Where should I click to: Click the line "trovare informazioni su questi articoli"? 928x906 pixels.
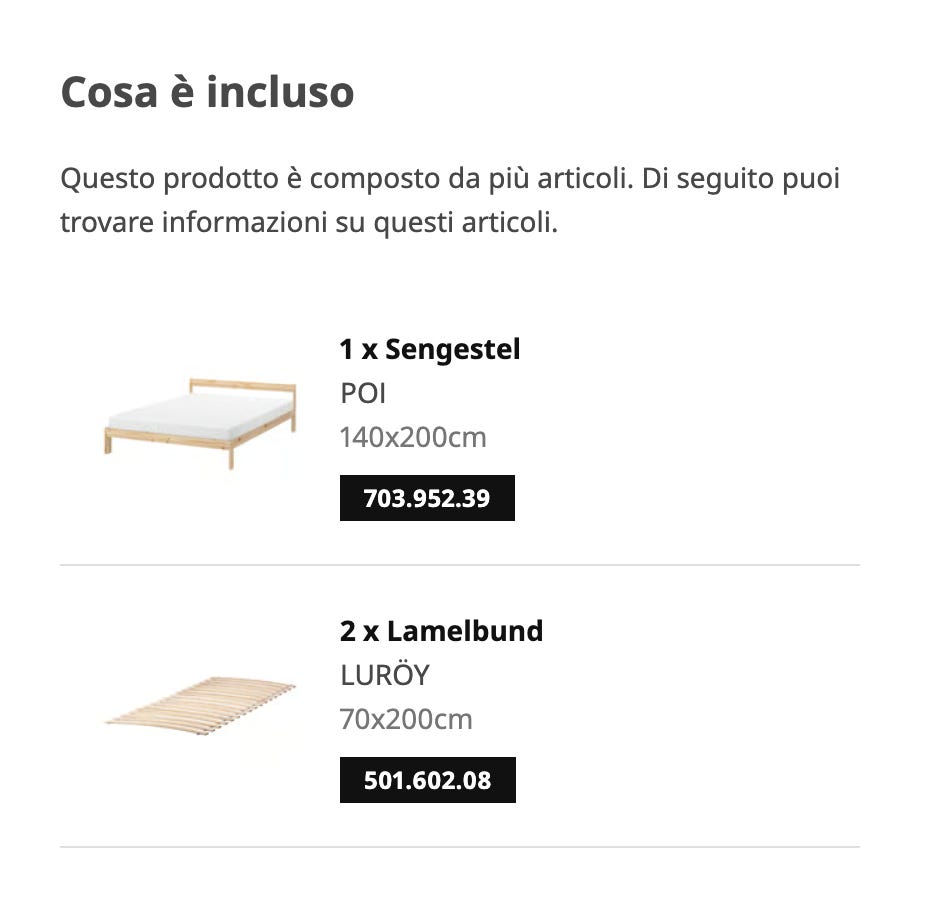[x=308, y=223]
